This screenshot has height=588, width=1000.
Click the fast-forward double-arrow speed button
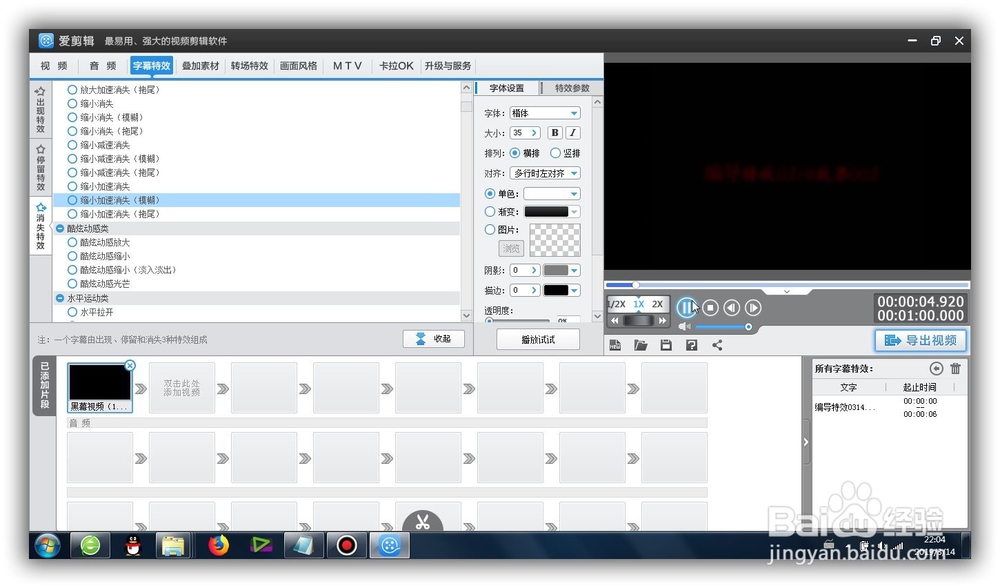click(662, 320)
